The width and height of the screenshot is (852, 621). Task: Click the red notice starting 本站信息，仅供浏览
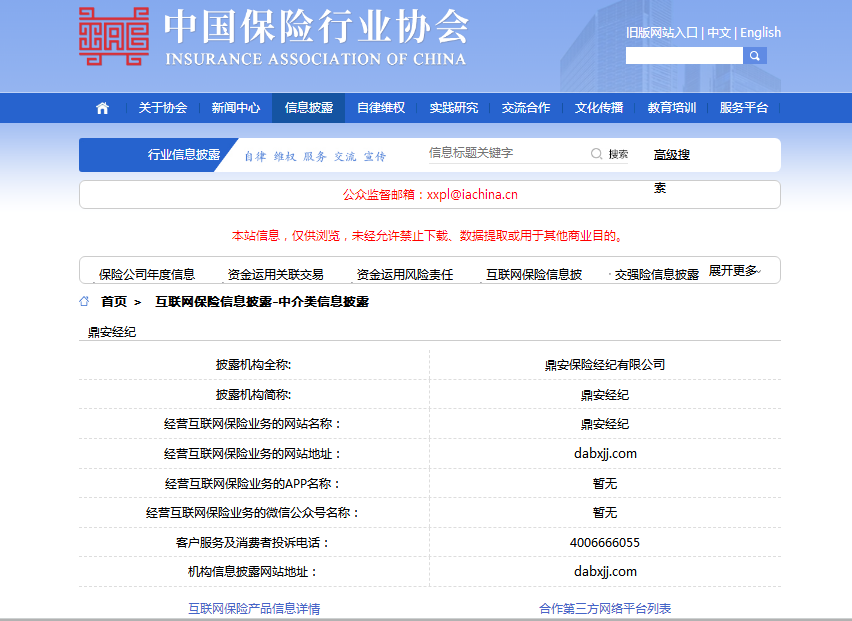tap(429, 236)
